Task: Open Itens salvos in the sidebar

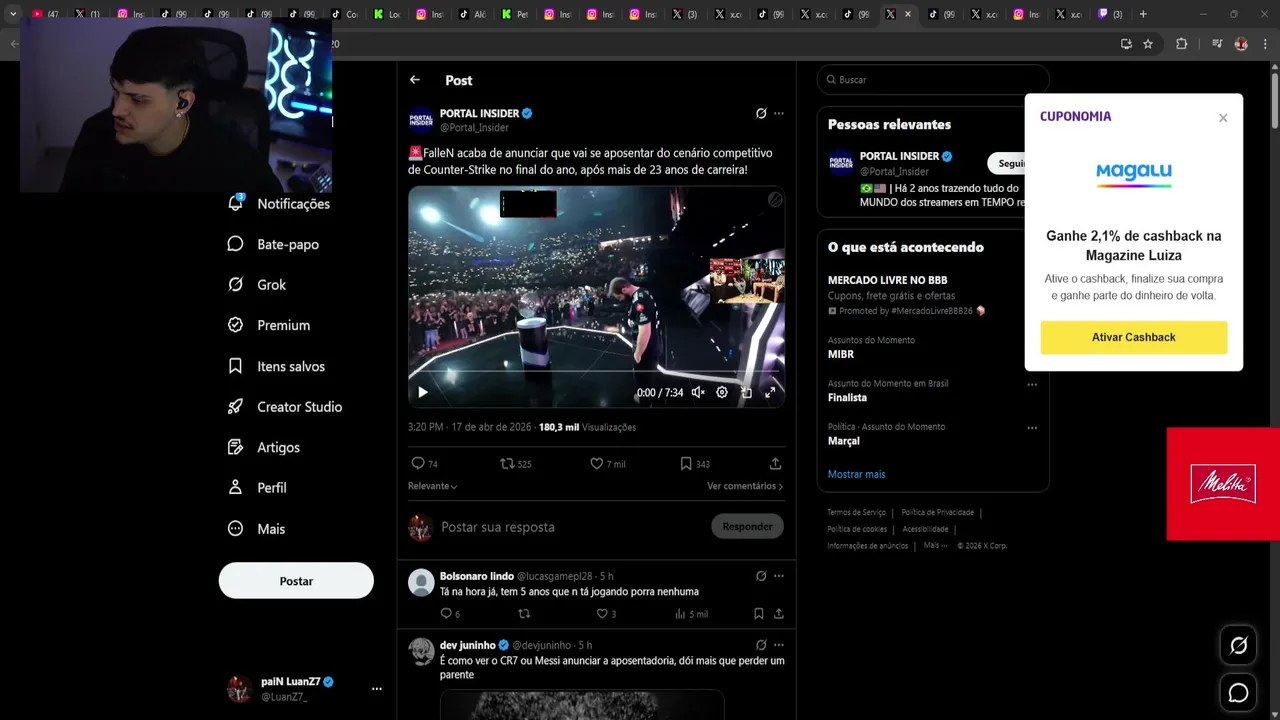Action: click(276, 366)
